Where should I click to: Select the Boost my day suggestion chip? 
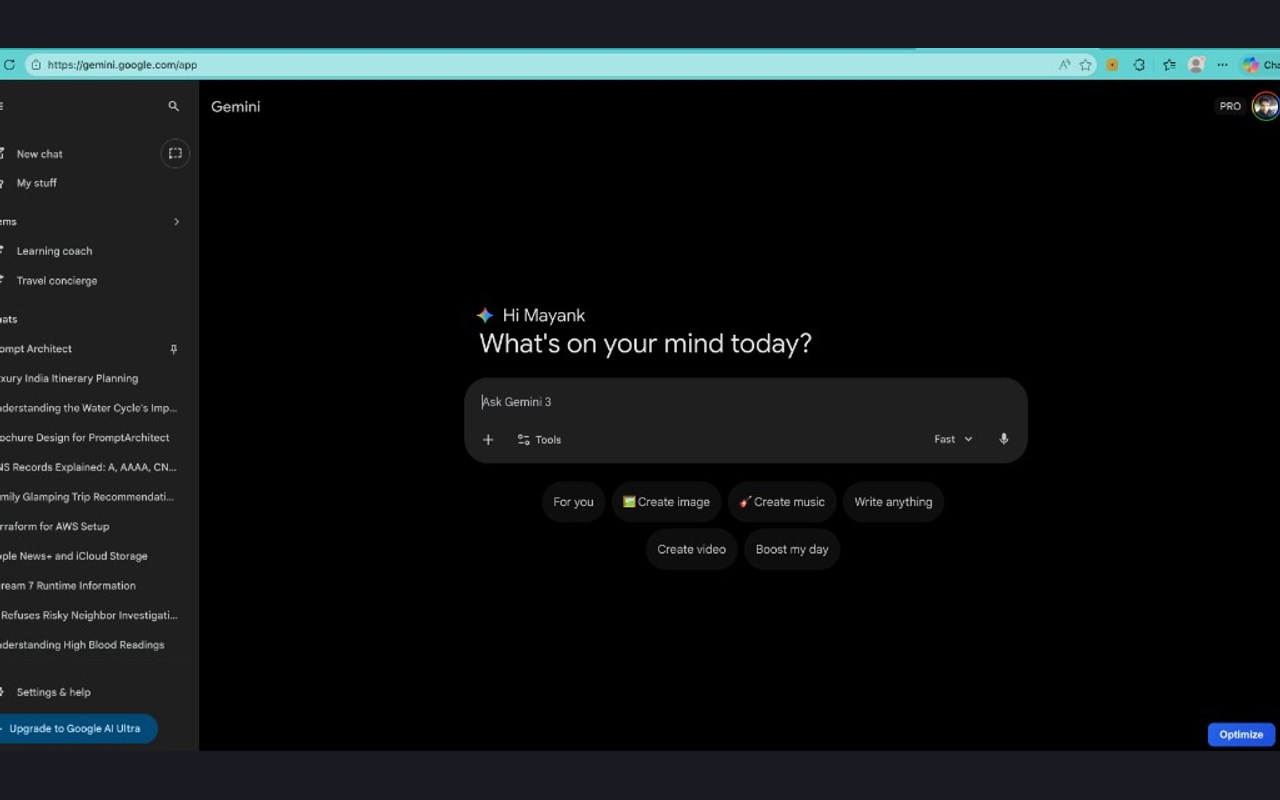point(792,549)
